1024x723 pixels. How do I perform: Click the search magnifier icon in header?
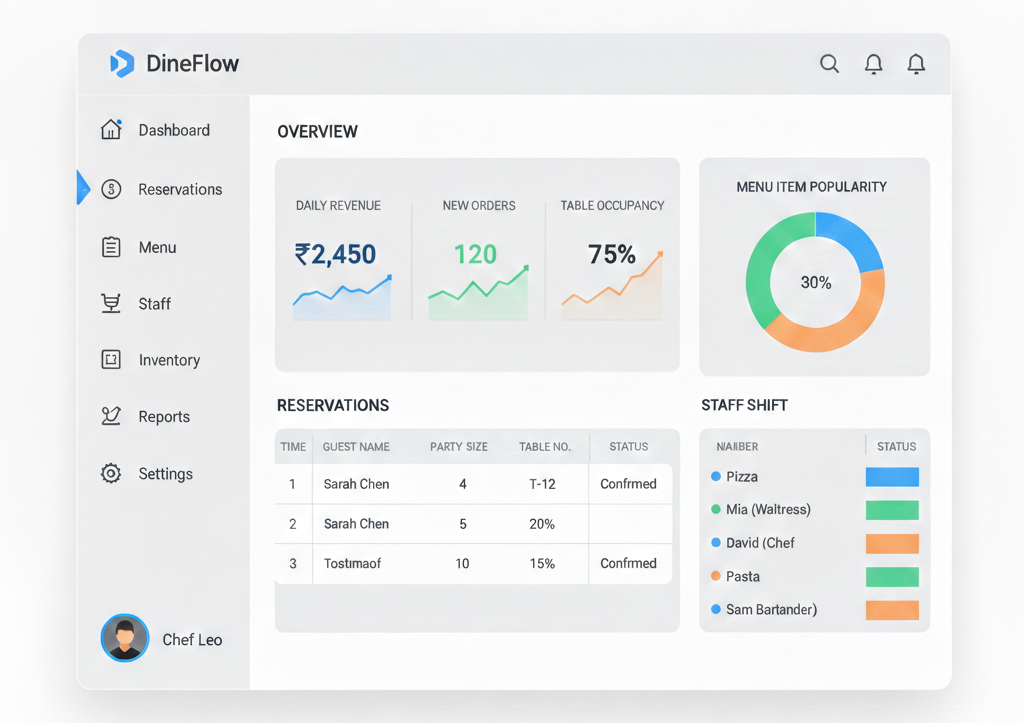[x=829, y=64]
